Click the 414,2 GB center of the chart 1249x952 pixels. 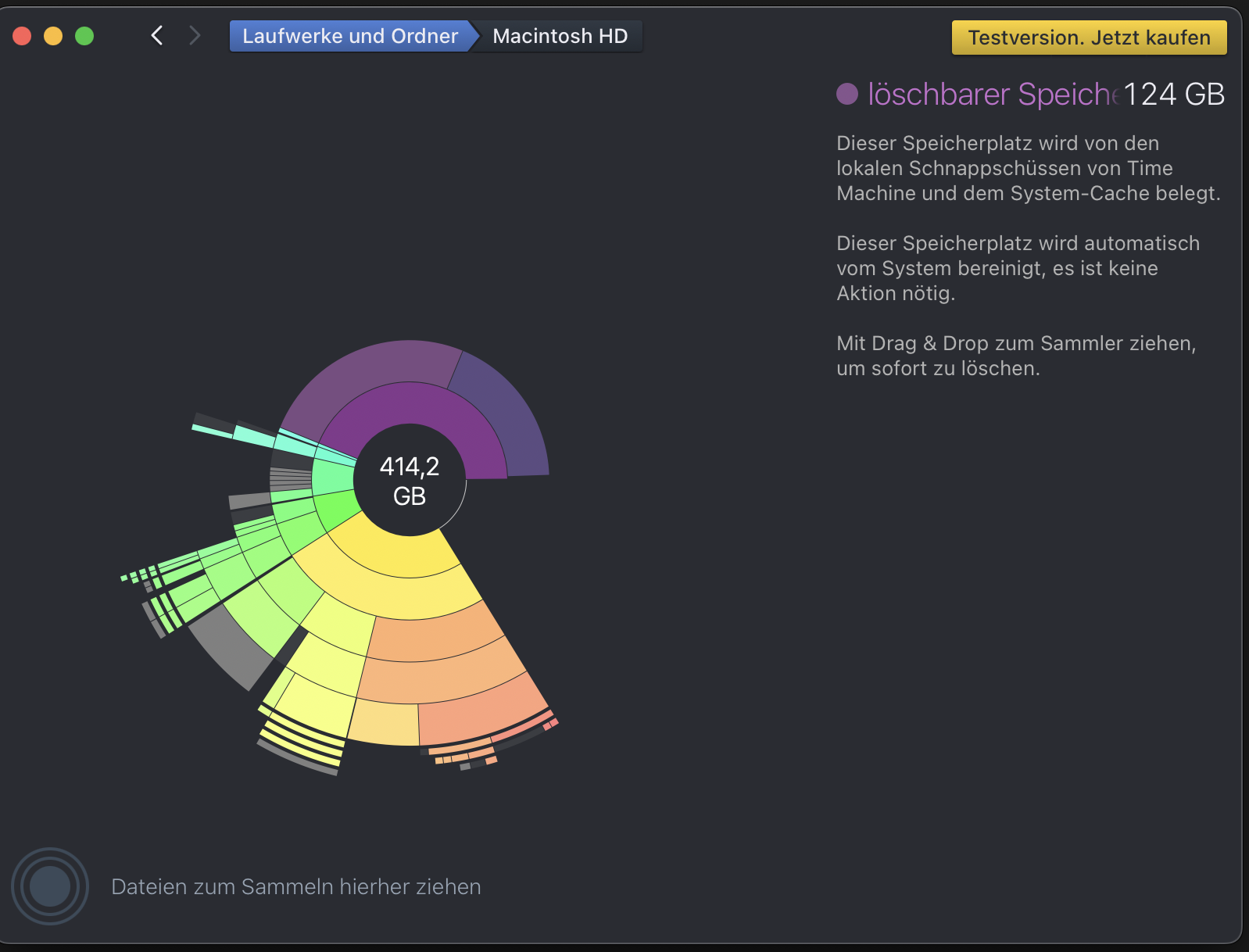click(x=410, y=481)
